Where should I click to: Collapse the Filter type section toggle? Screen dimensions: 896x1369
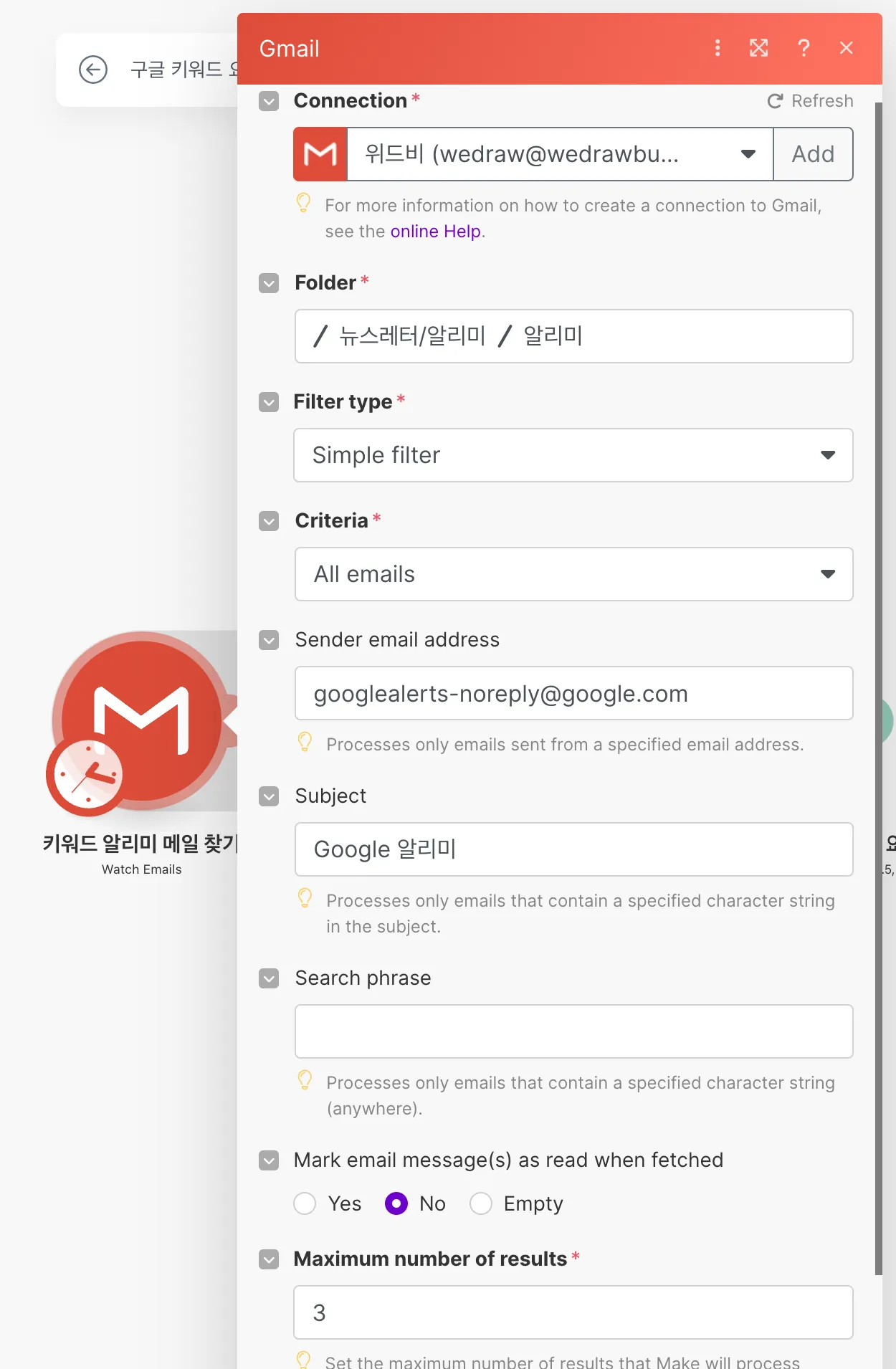point(269,402)
